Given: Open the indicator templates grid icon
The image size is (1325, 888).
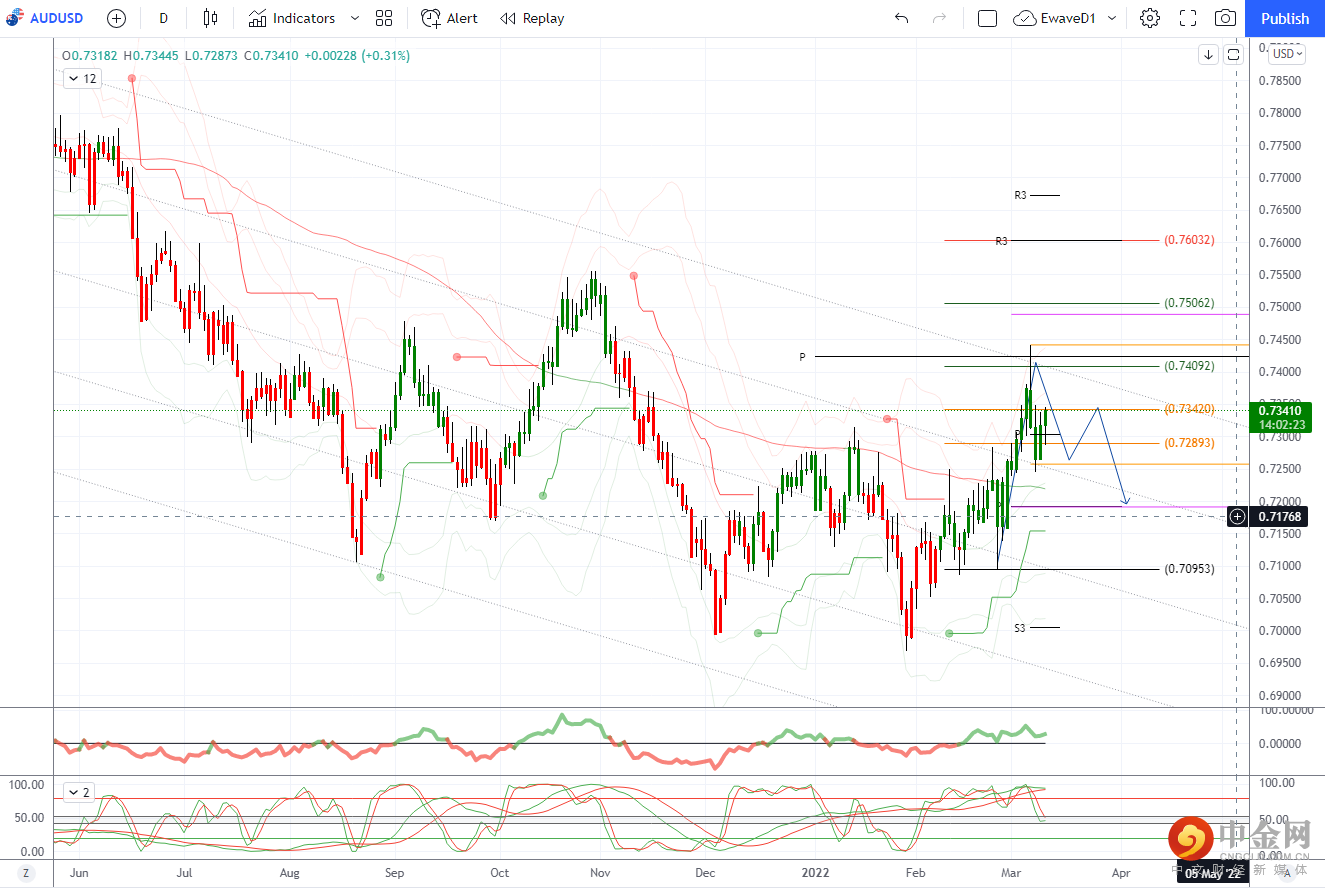Looking at the screenshot, I should (384, 18).
